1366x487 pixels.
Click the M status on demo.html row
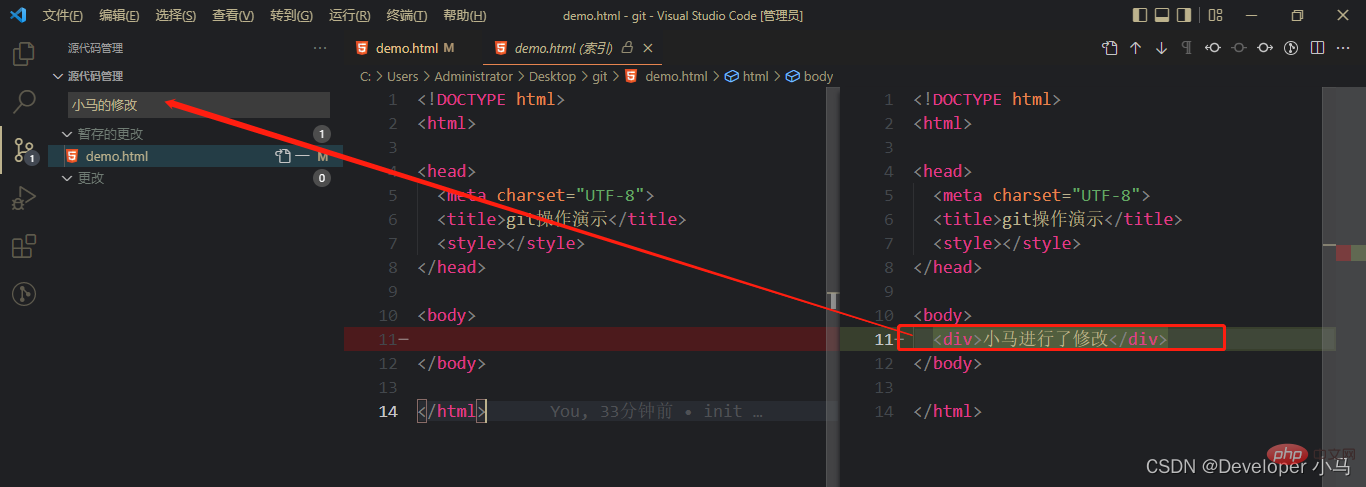click(x=323, y=156)
